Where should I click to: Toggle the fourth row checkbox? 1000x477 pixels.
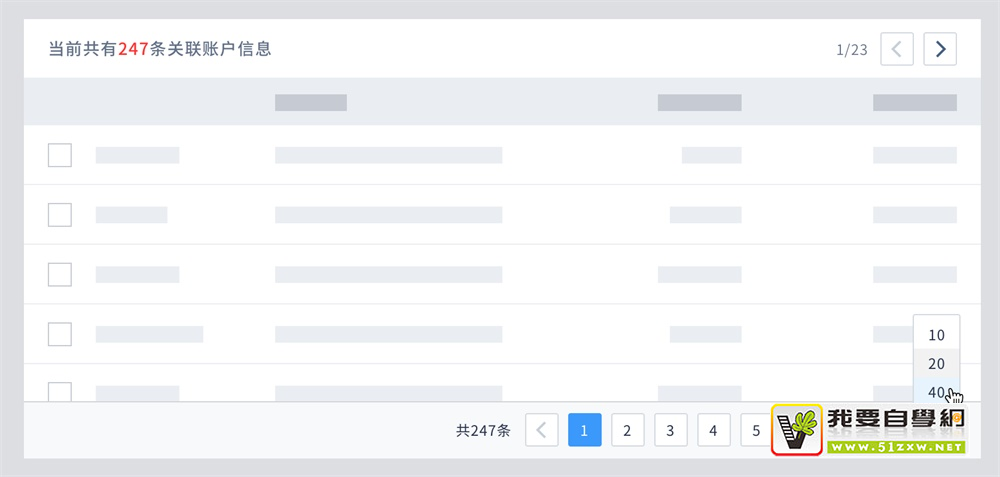(x=60, y=334)
